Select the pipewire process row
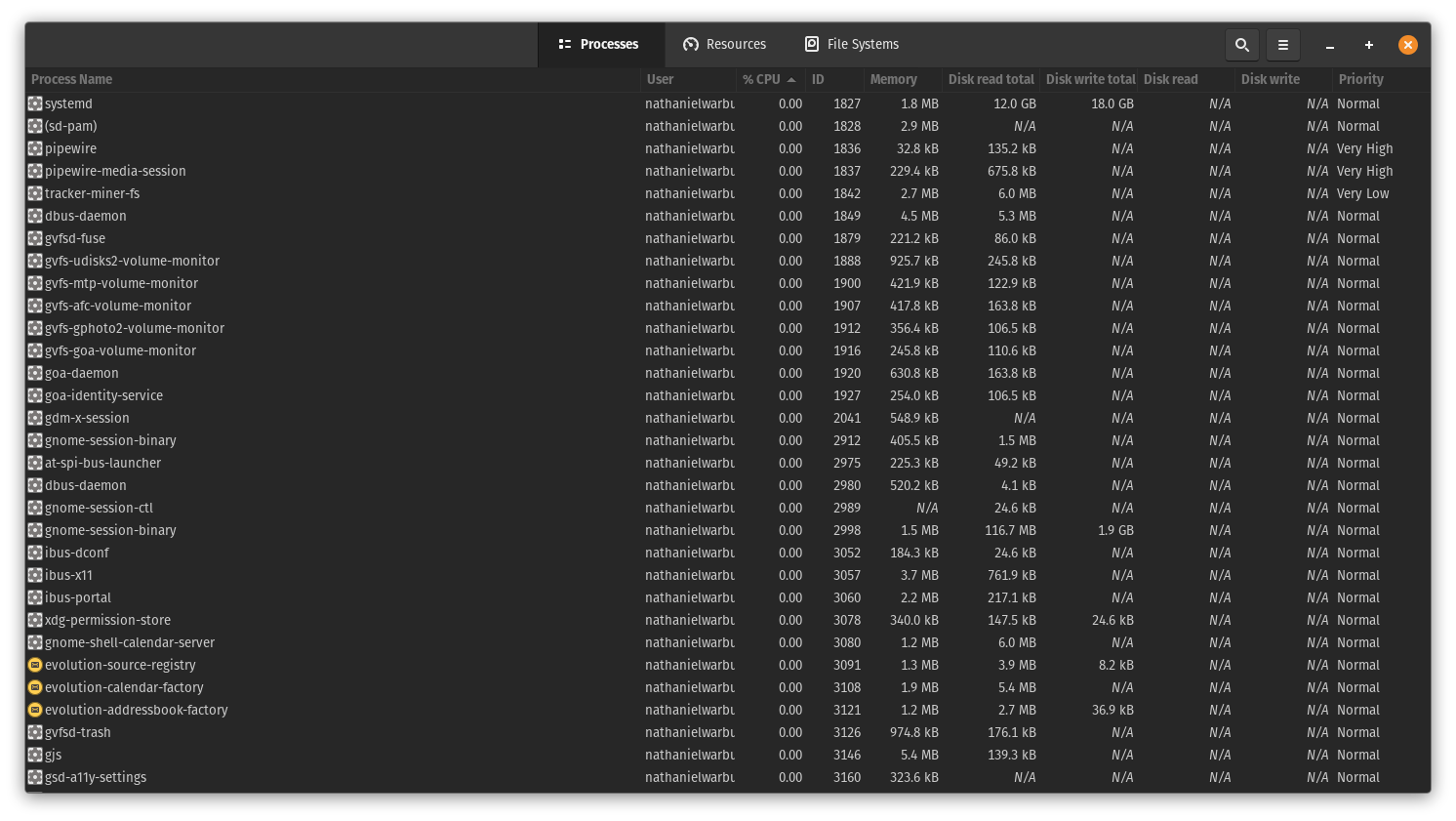 [x=293, y=148]
